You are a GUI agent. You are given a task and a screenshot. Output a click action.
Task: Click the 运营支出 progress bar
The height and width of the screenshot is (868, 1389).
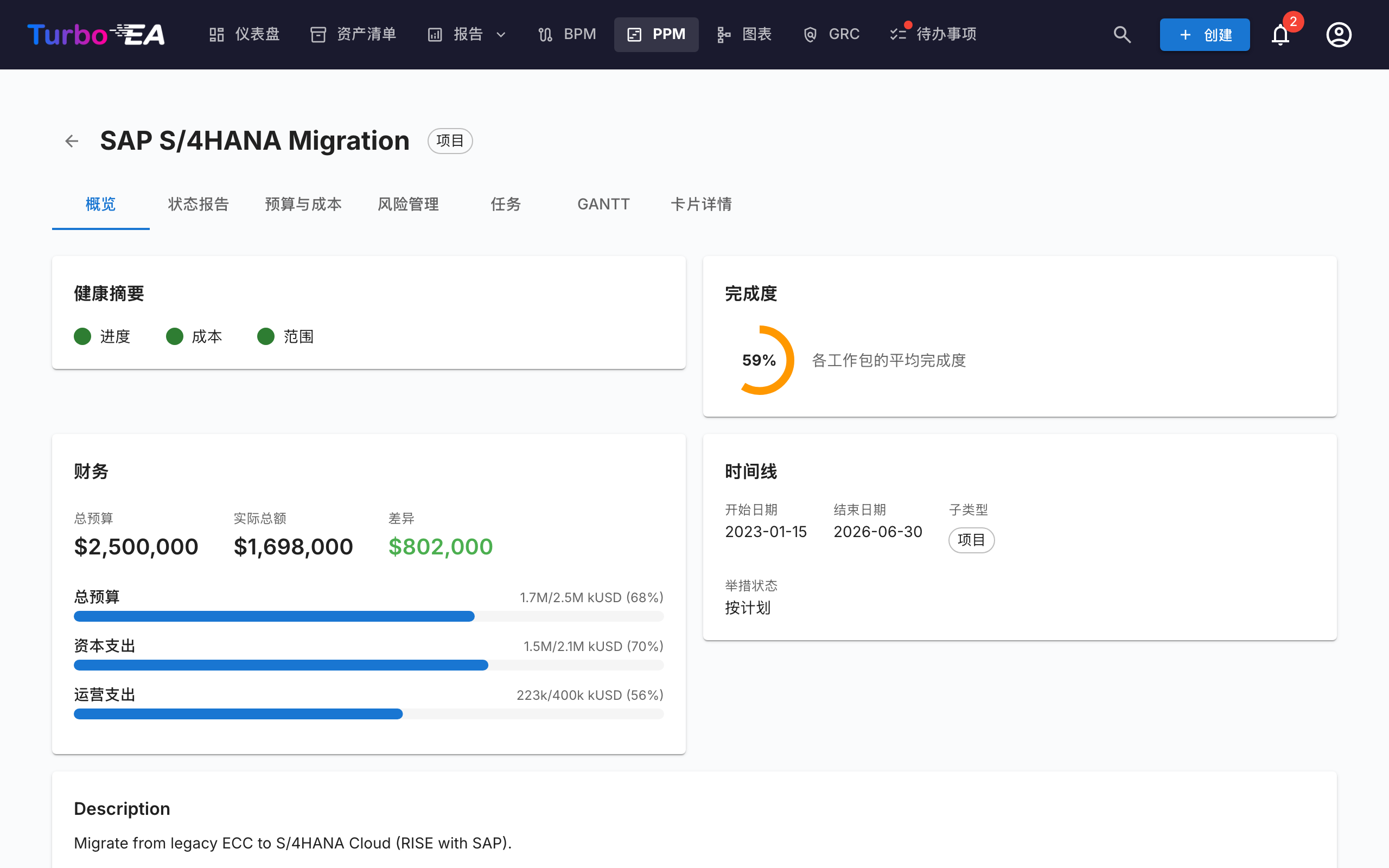click(x=368, y=714)
